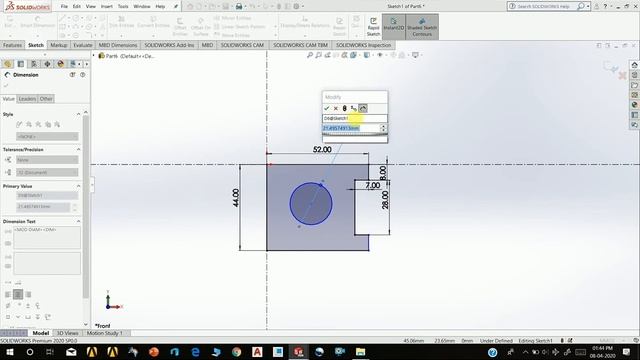Accept value with green checkmark in Modify dialog
This screenshot has width=640, height=360.
327,108
